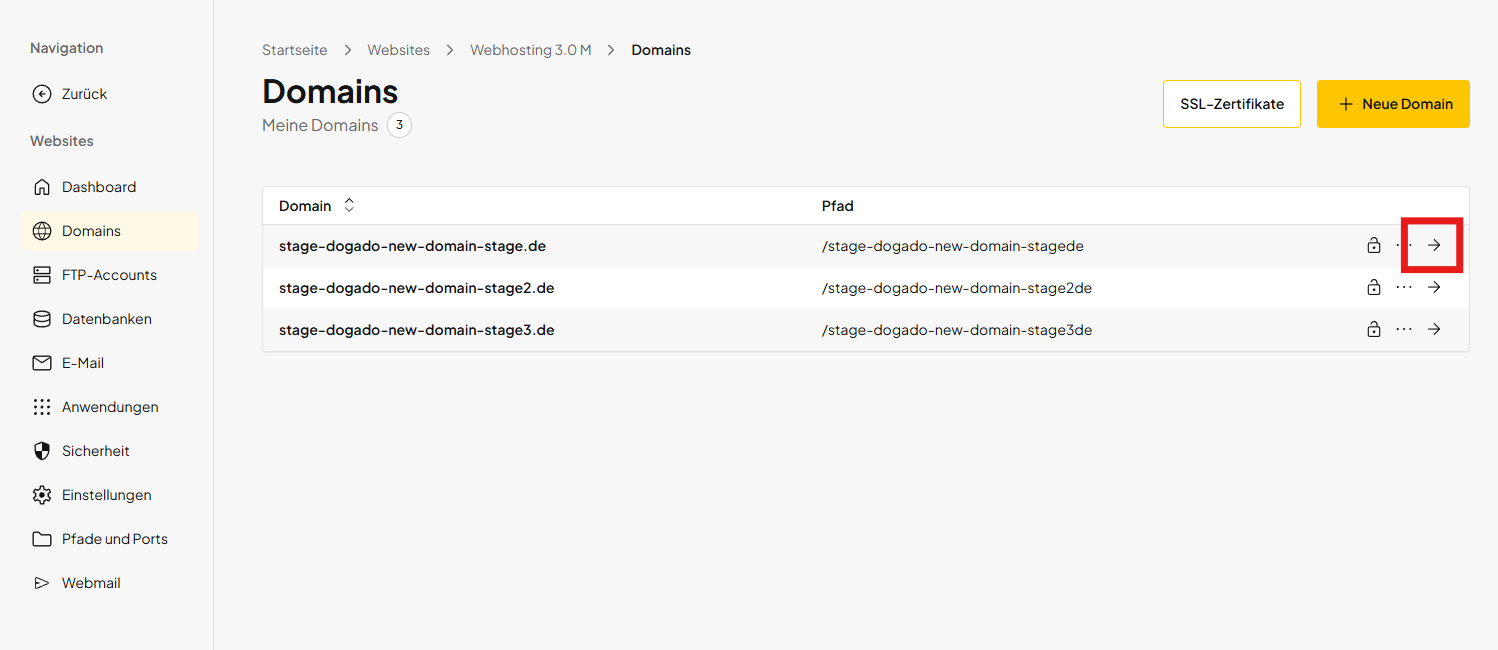This screenshot has height=650, width=1498.
Task: Open SSL-Zertifikate
Action: pos(1231,103)
